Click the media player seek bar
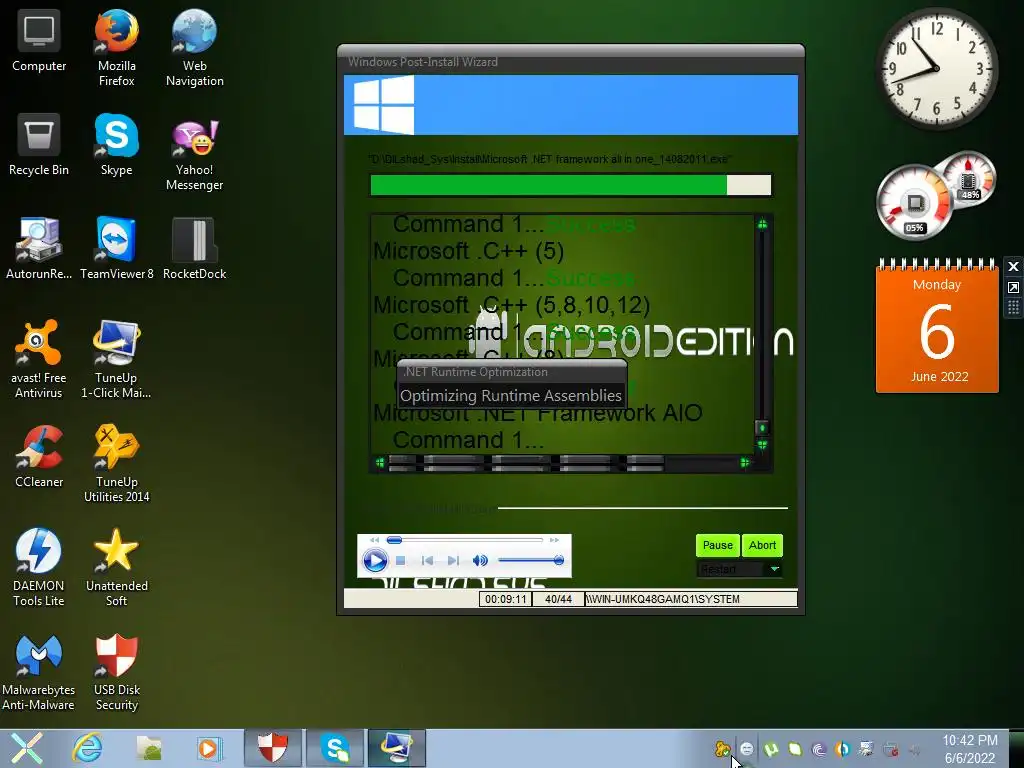This screenshot has height=768, width=1024. pyautogui.click(x=465, y=540)
